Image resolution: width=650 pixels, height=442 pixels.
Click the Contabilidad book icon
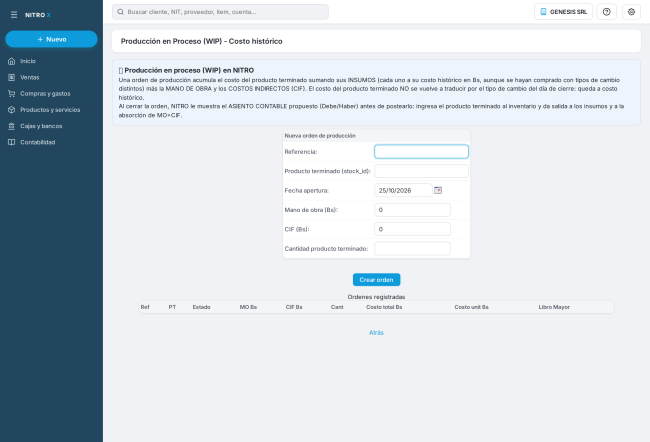(x=12, y=142)
